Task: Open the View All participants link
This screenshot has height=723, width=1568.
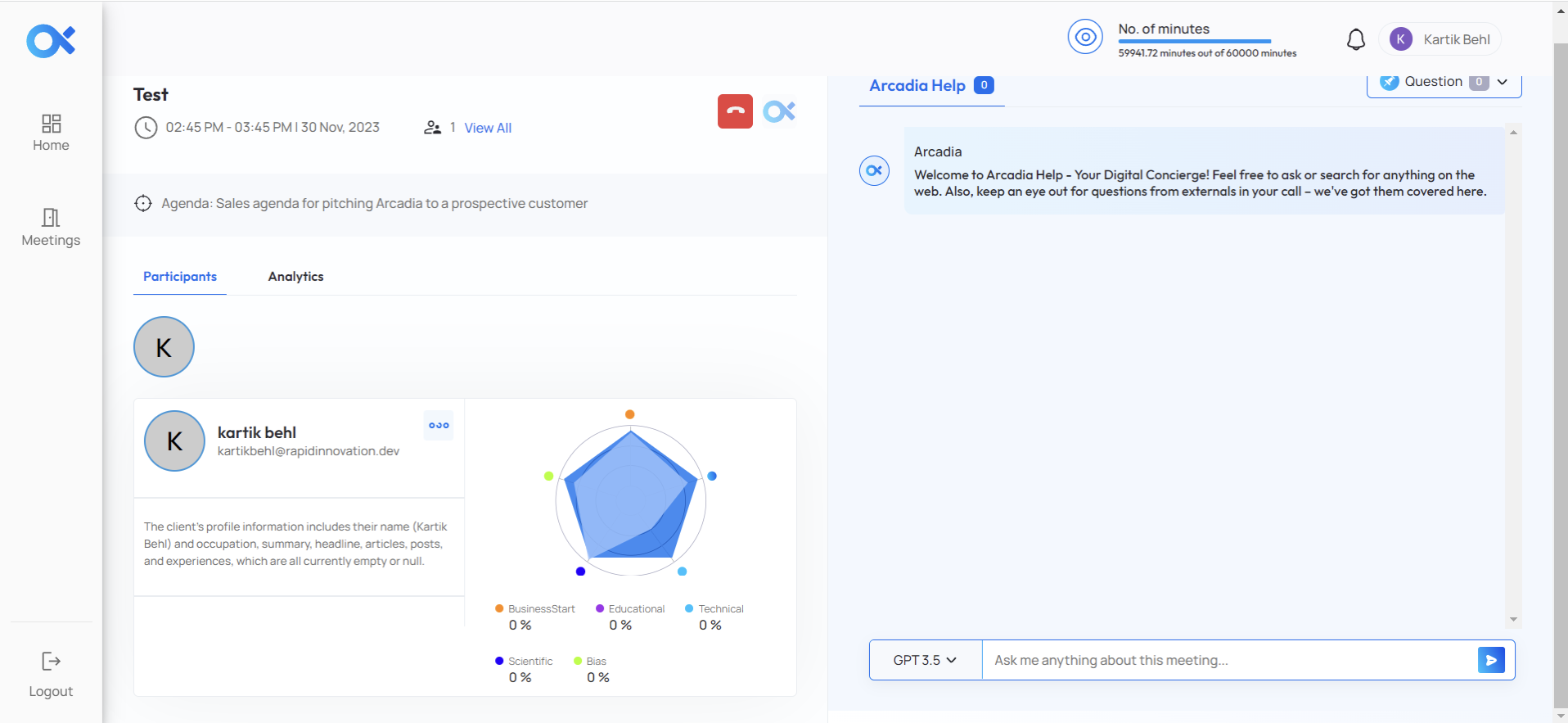Action: pos(488,128)
